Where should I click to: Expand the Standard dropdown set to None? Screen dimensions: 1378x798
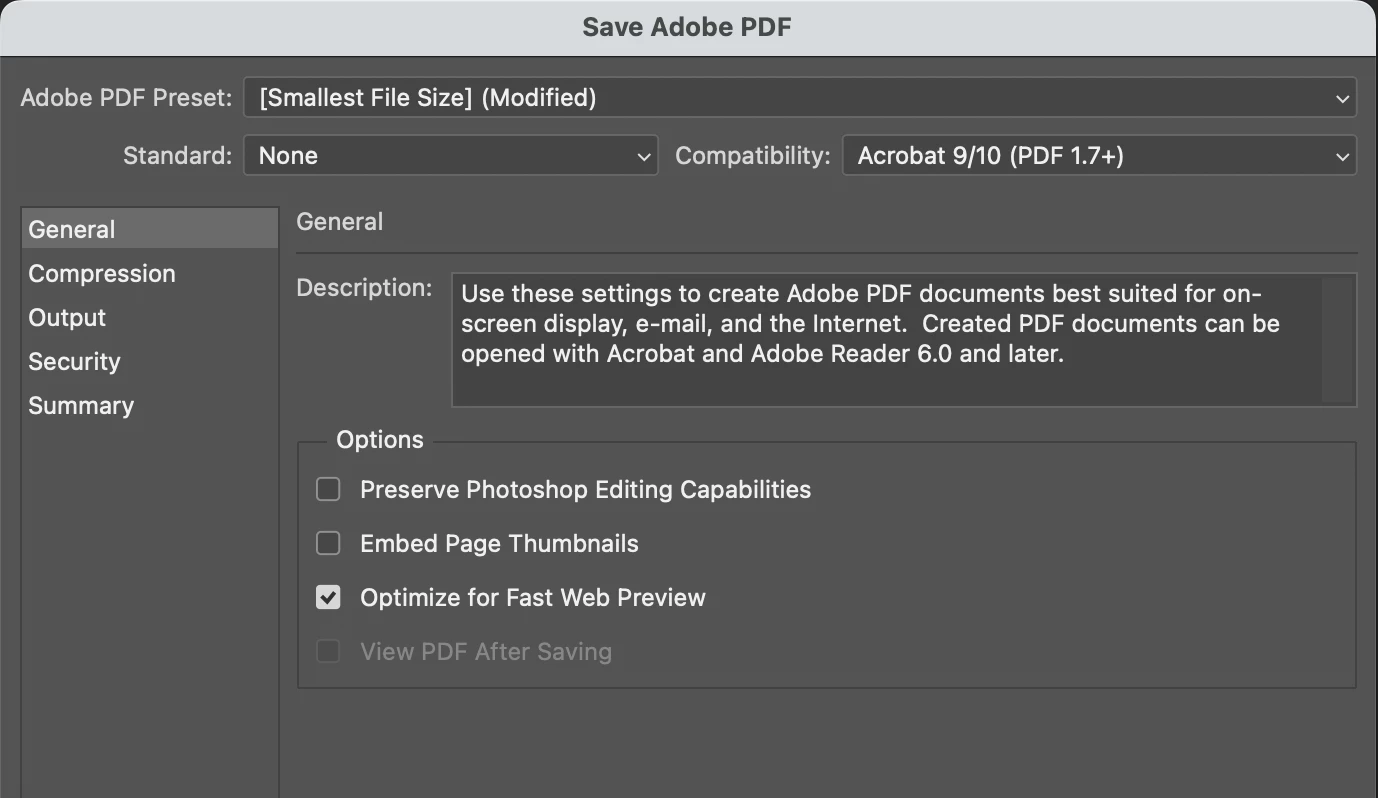click(450, 156)
